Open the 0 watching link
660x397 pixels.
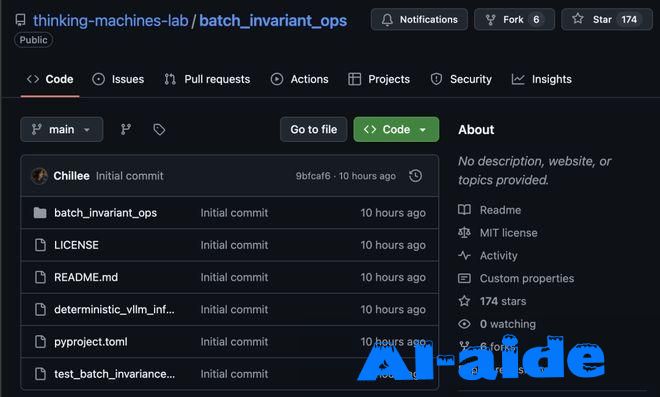click(508, 324)
